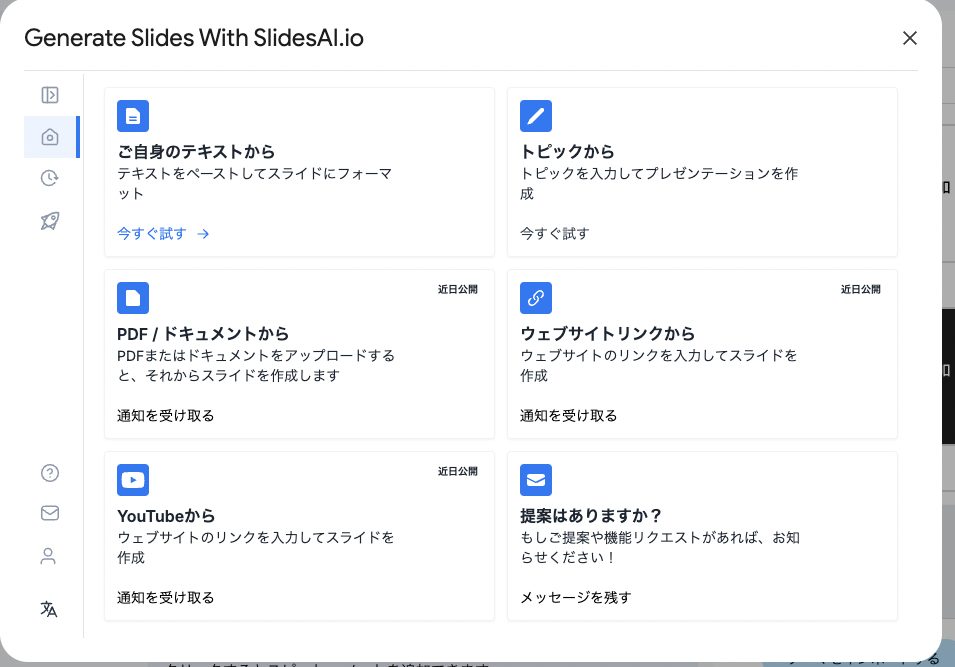Screen dimensions: 955x667
Task: Click メッセージを残す to leave feedback
Action: click(575, 598)
